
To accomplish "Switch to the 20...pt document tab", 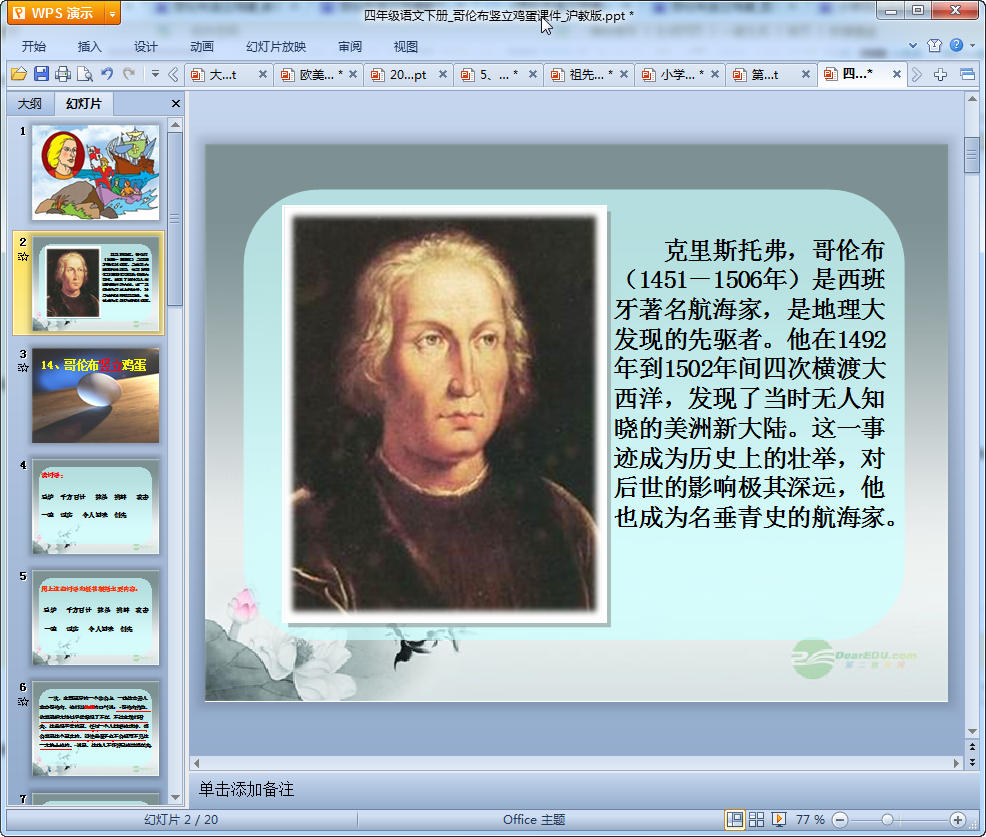I will (407, 75).
